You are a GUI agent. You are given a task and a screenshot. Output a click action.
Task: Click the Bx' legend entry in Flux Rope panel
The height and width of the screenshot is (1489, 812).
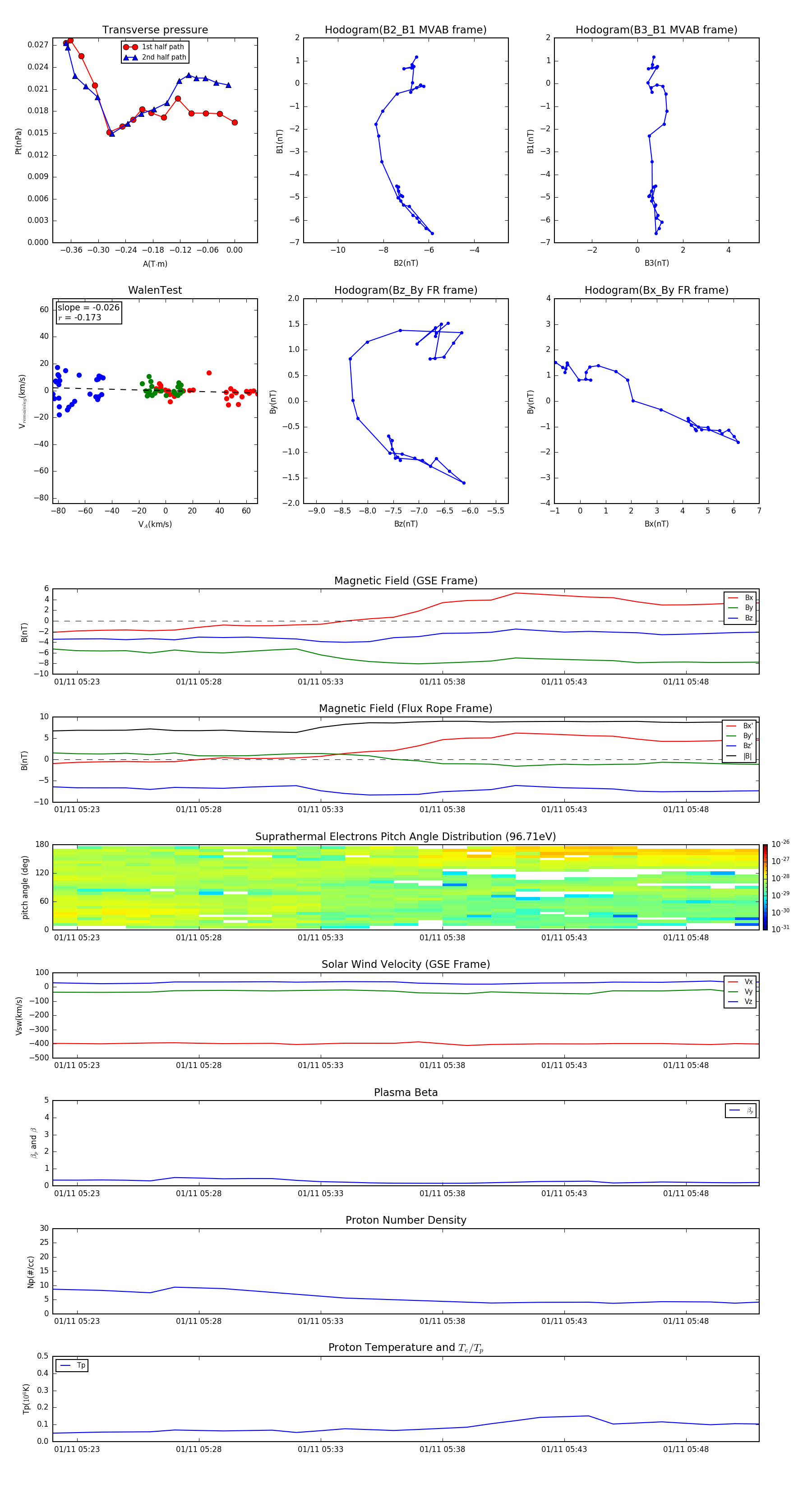point(740,726)
